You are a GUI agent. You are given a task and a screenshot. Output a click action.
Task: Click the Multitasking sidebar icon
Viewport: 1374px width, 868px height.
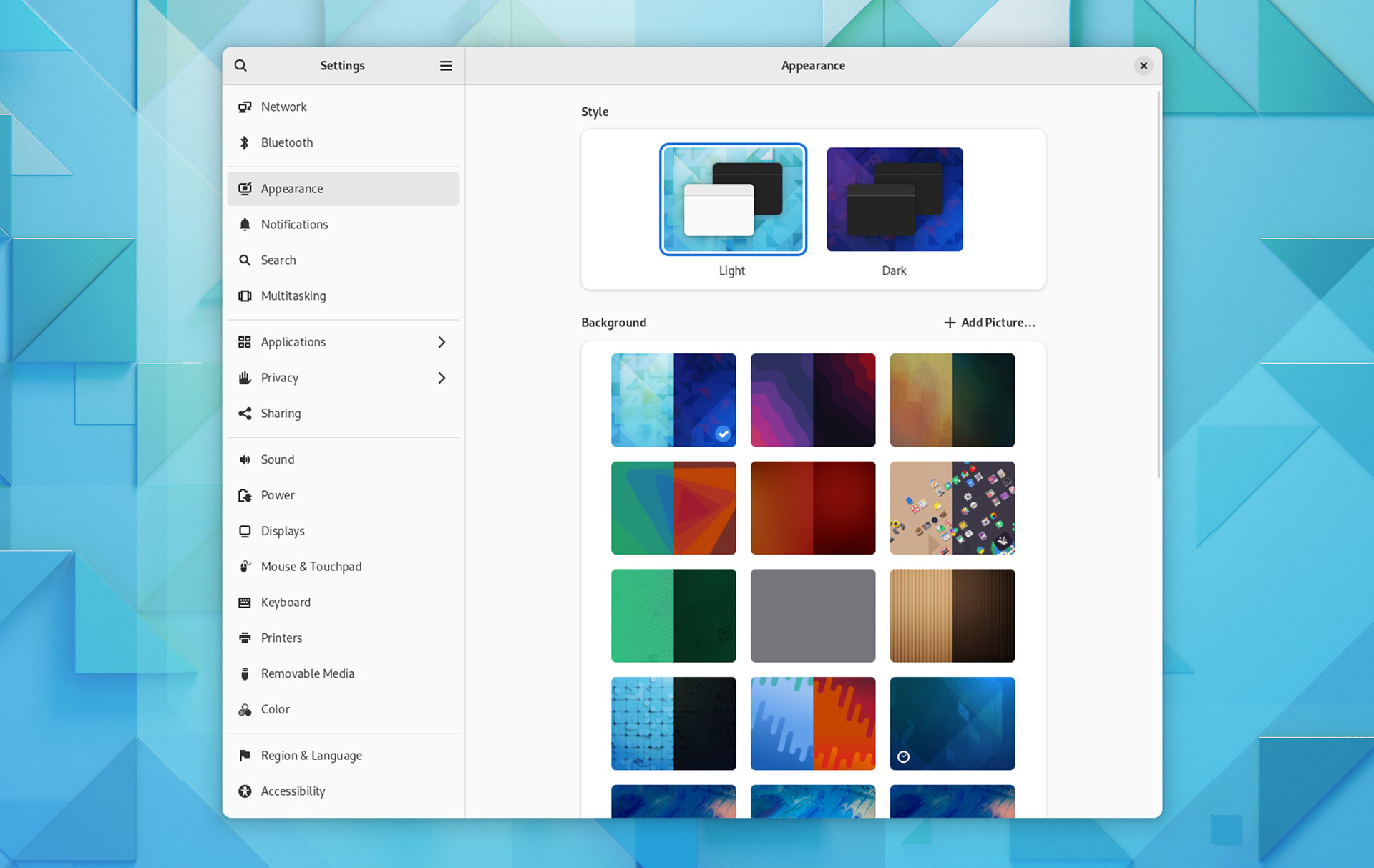(x=245, y=296)
